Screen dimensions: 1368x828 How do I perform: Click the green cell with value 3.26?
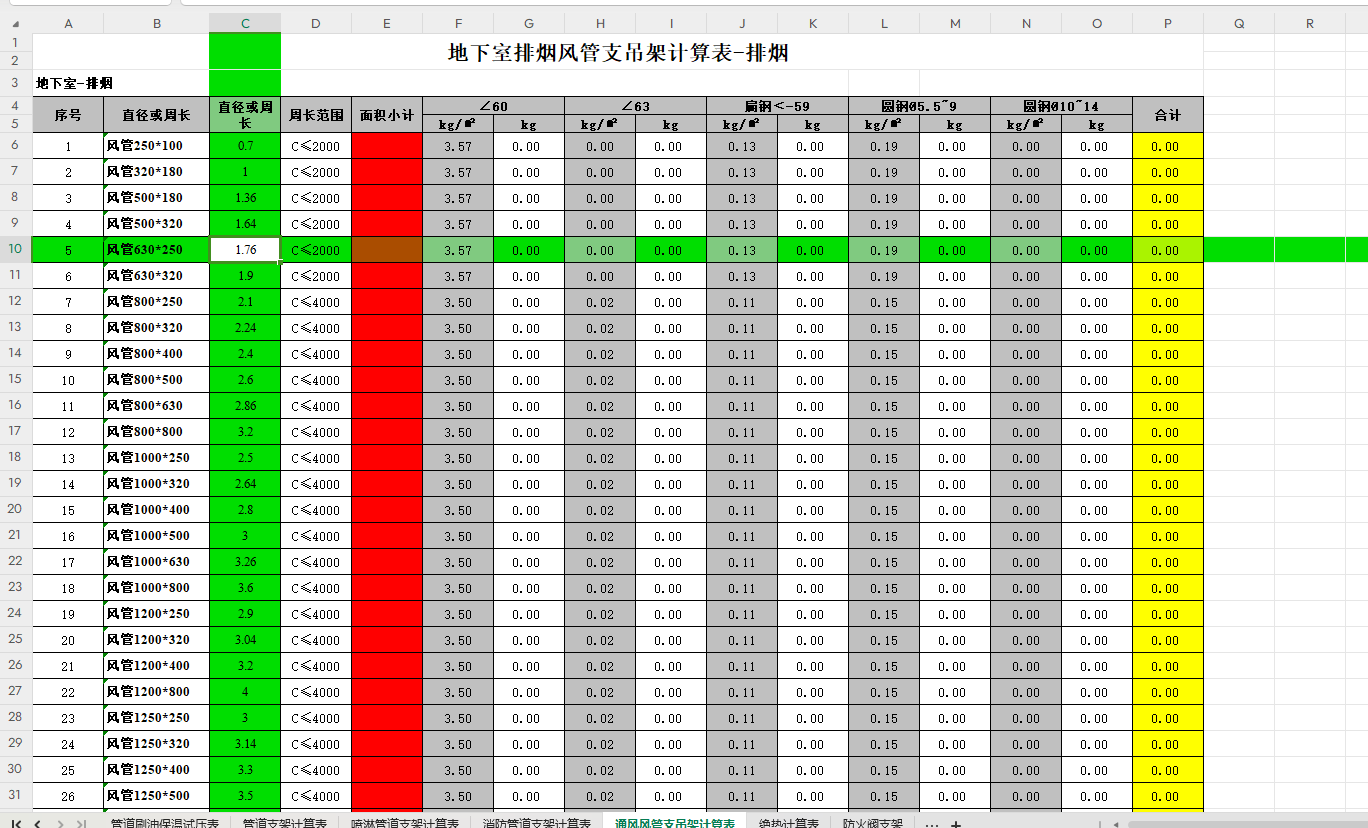(245, 562)
